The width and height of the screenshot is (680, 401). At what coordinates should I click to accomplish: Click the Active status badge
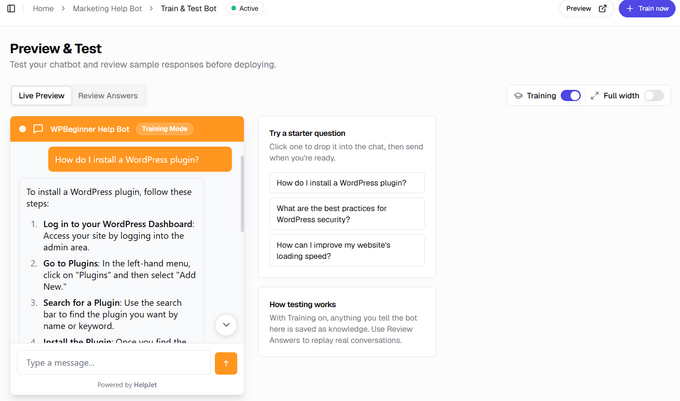(x=245, y=8)
